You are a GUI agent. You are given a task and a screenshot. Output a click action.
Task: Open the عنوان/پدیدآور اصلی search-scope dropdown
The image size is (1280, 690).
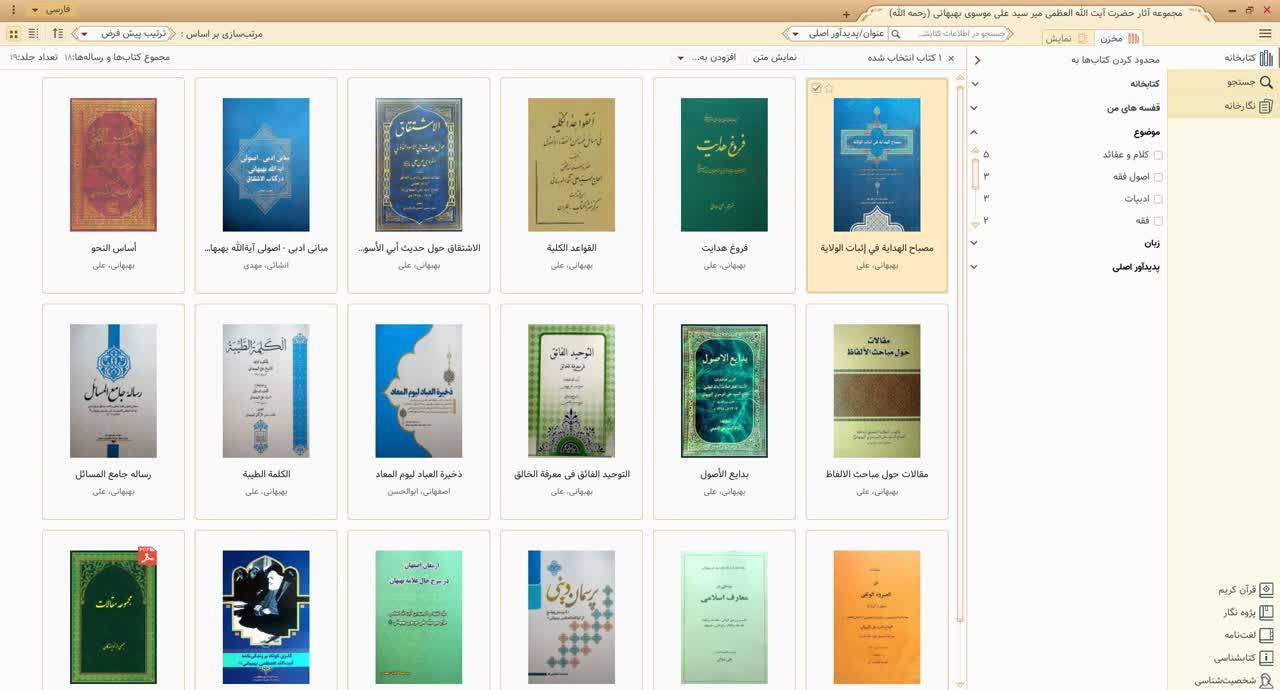tap(838, 34)
